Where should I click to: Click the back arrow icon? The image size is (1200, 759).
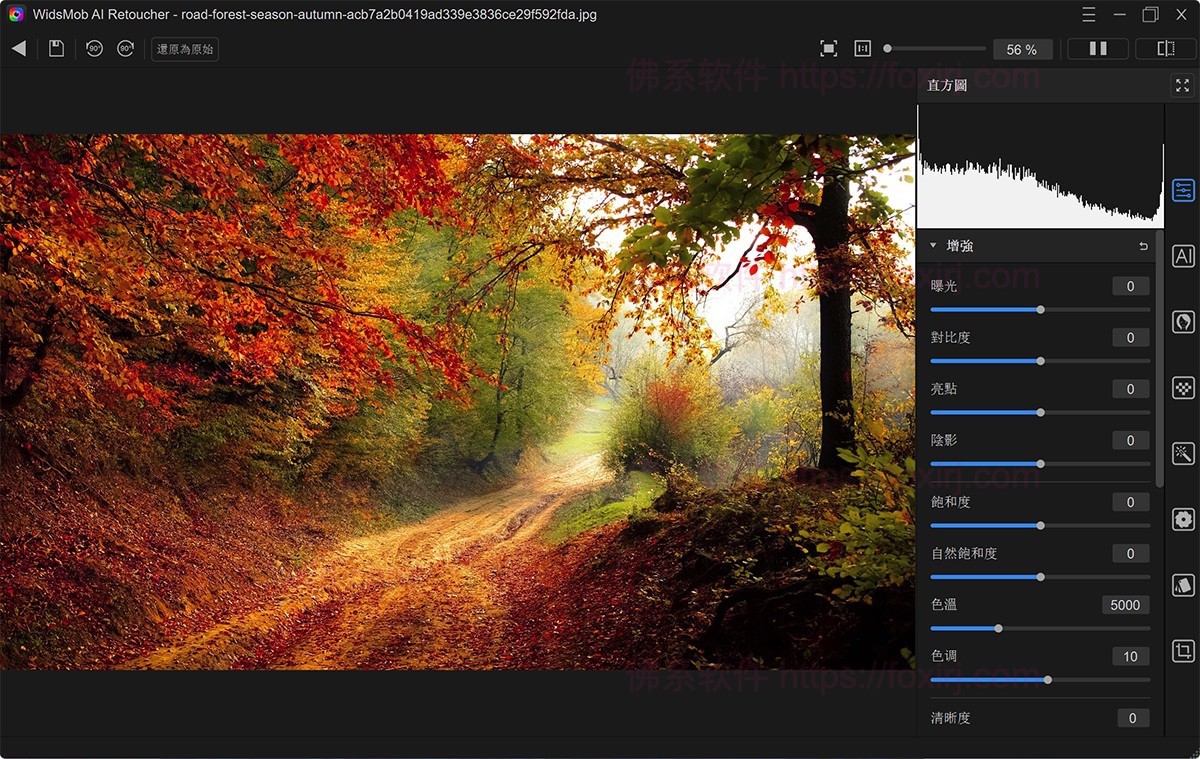(x=19, y=49)
